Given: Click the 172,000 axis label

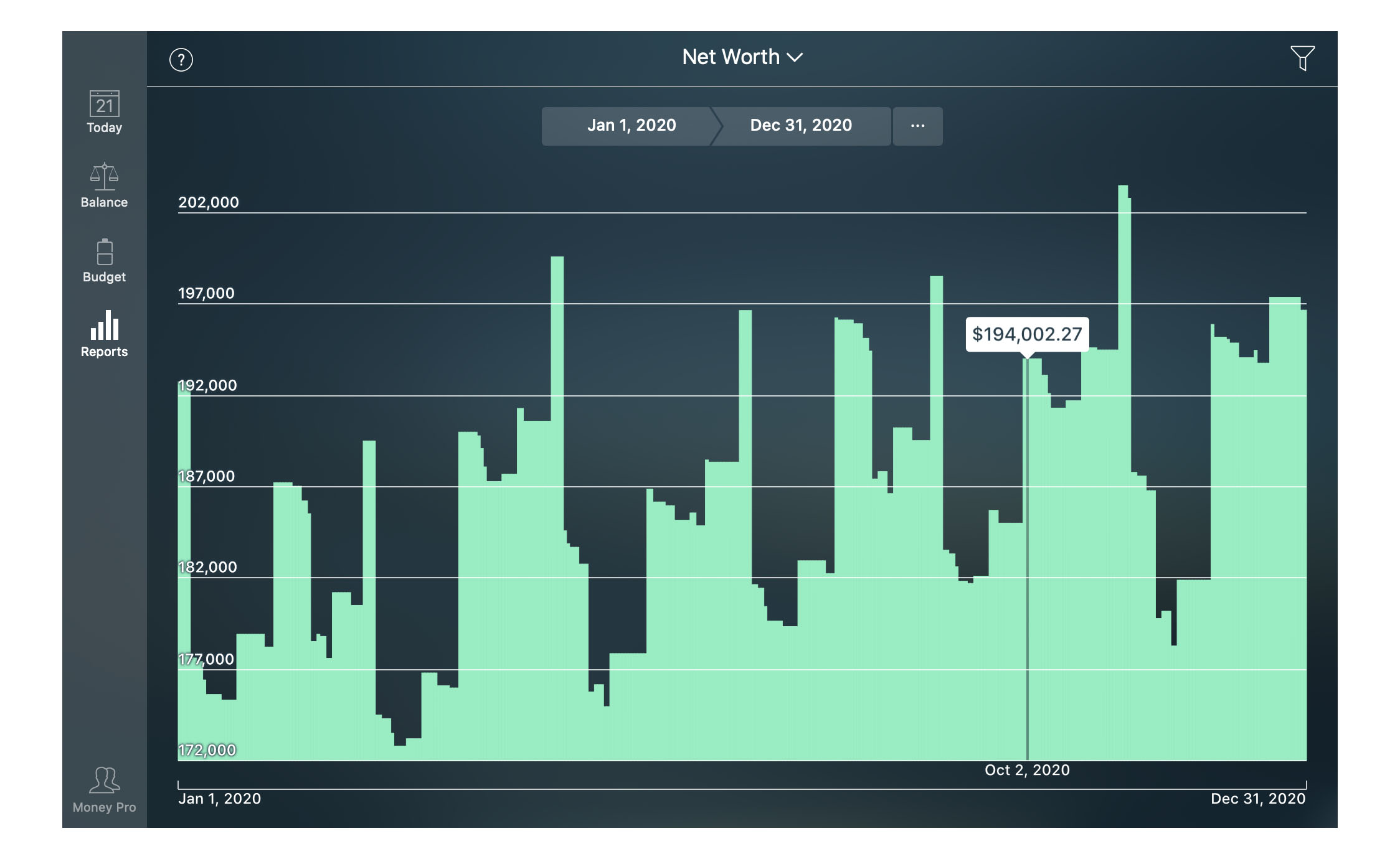Looking at the screenshot, I should click(207, 750).
